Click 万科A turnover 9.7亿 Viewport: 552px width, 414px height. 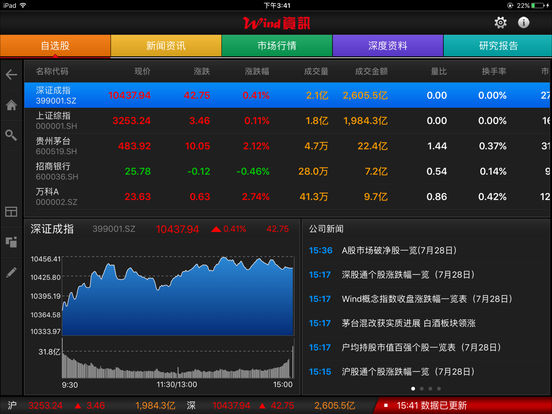pos(376,197)
